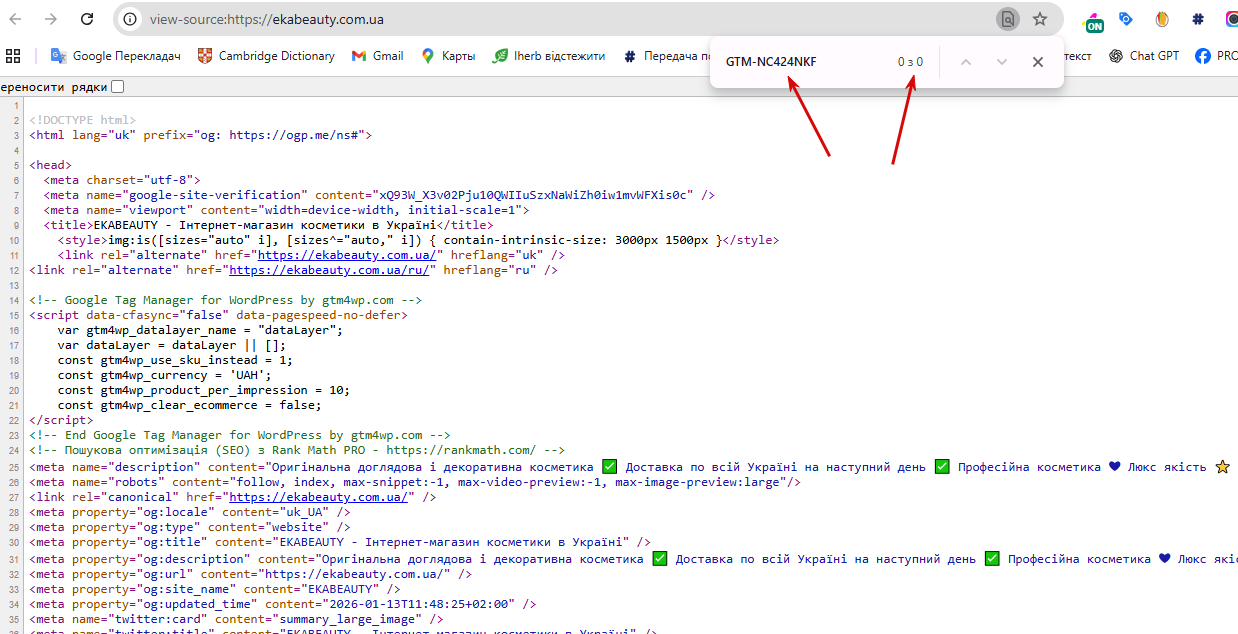Open Google Перекладач bookmark
This screenshot has height=634, width=1238.
(x=116, y=56)
